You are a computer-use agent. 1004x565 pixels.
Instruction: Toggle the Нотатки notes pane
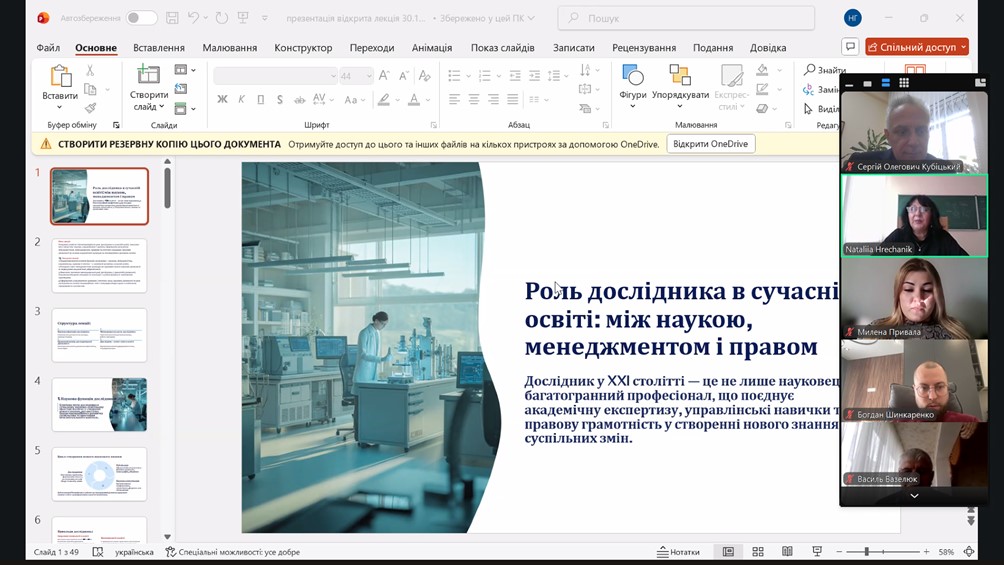point(678,552)
